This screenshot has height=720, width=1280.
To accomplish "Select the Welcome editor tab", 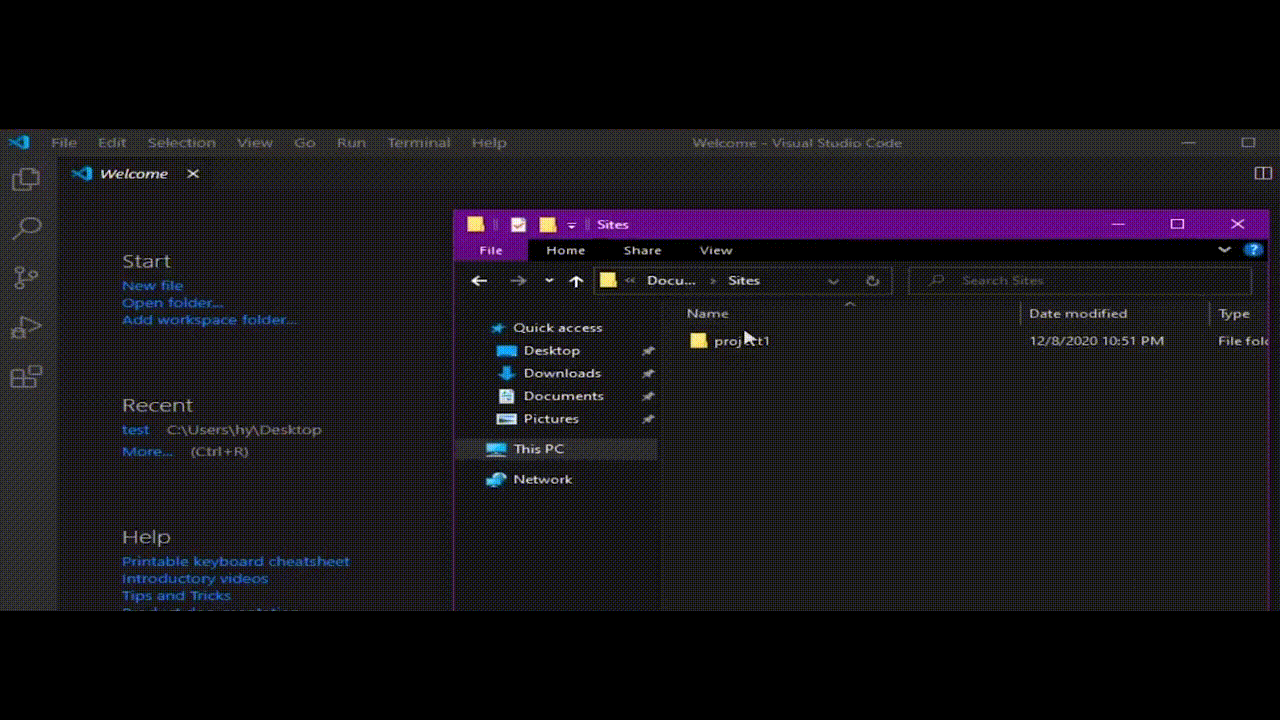I will [134, 174].
